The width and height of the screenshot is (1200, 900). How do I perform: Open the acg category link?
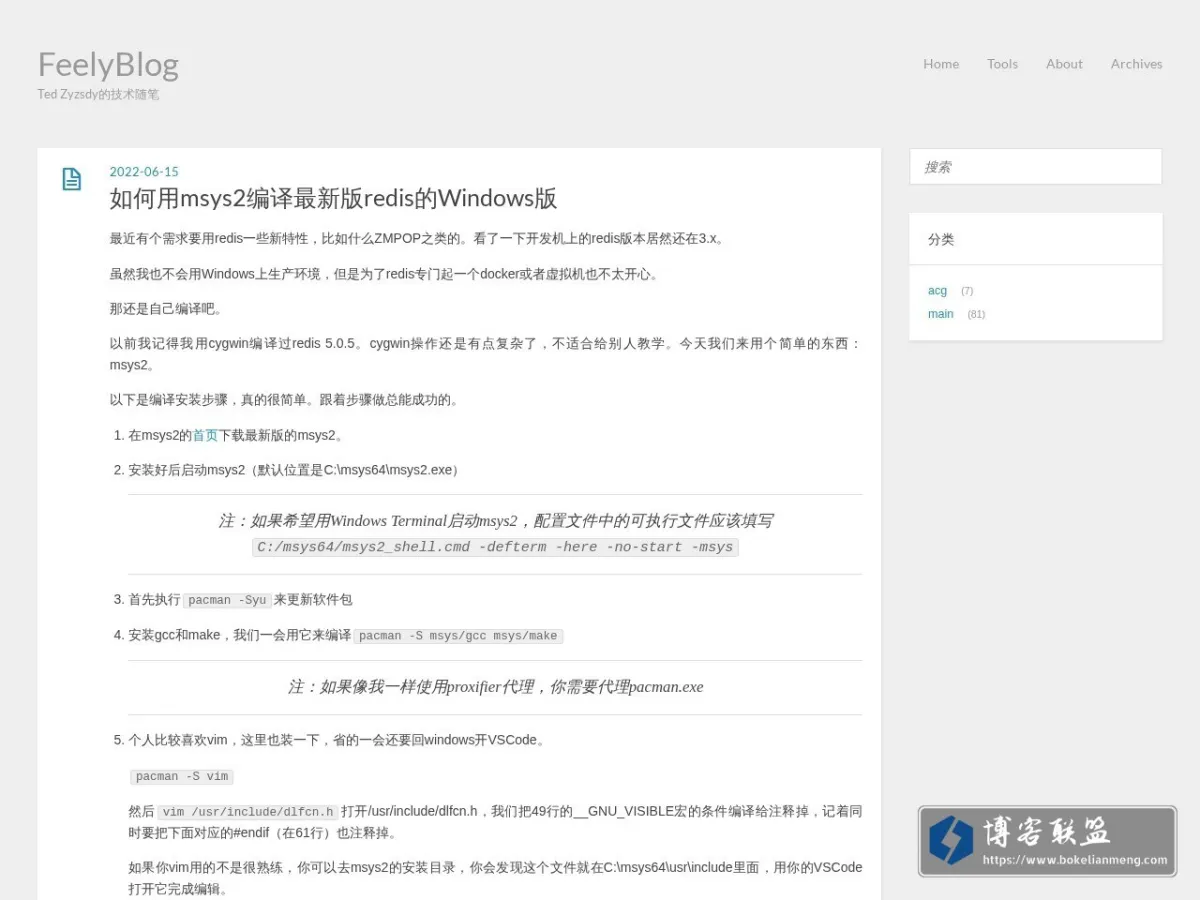[x=937, y=291]
